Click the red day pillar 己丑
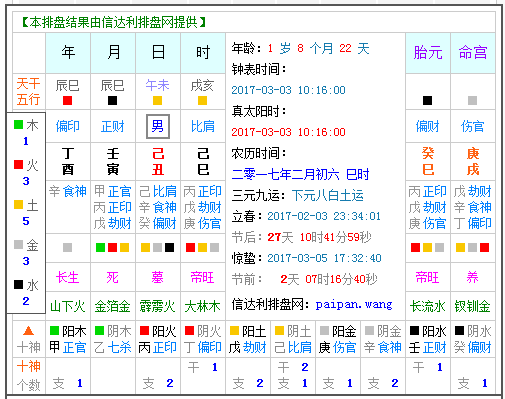 [x=158, y=162]
